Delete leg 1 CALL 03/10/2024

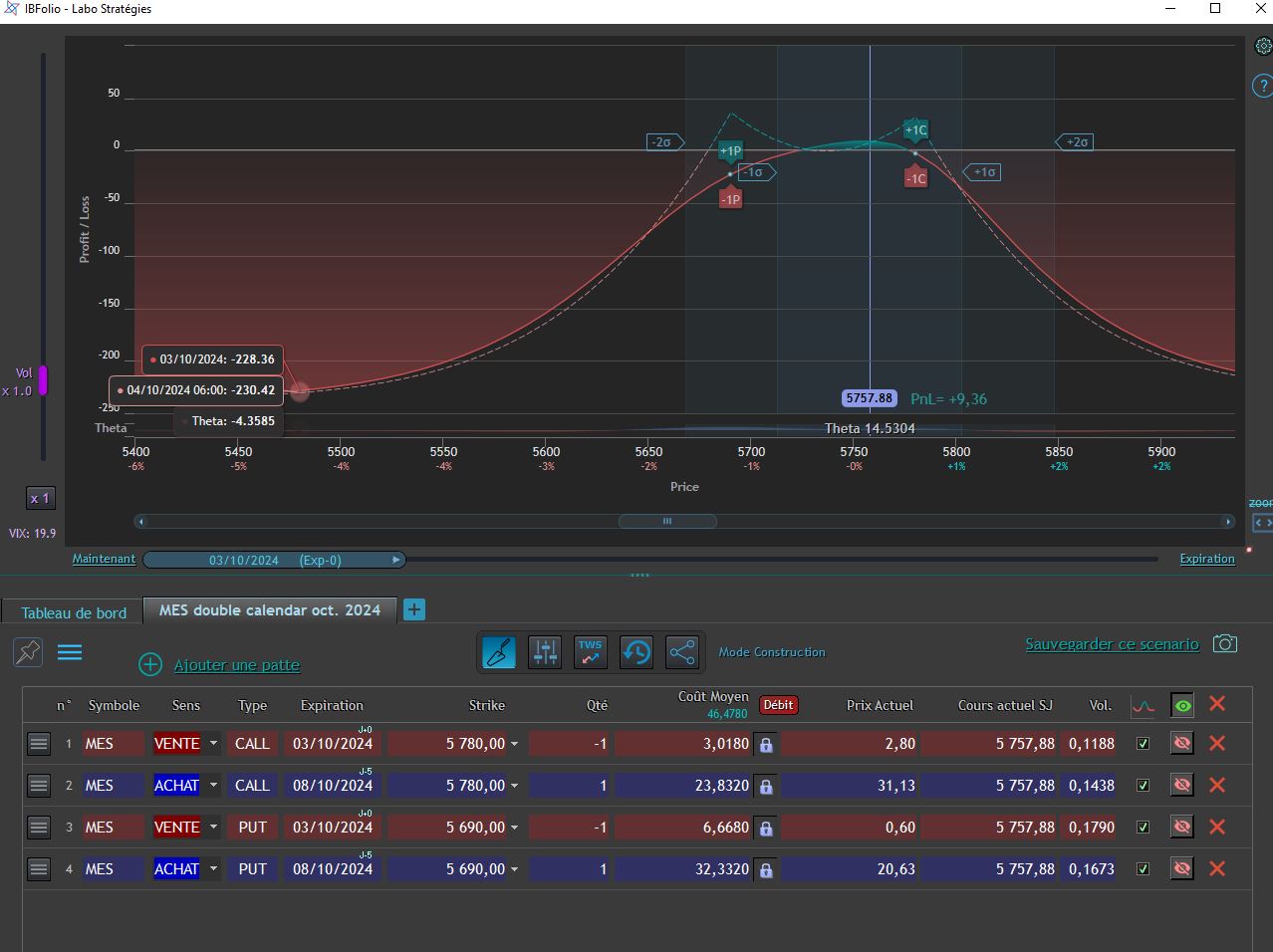(1217, 743)
